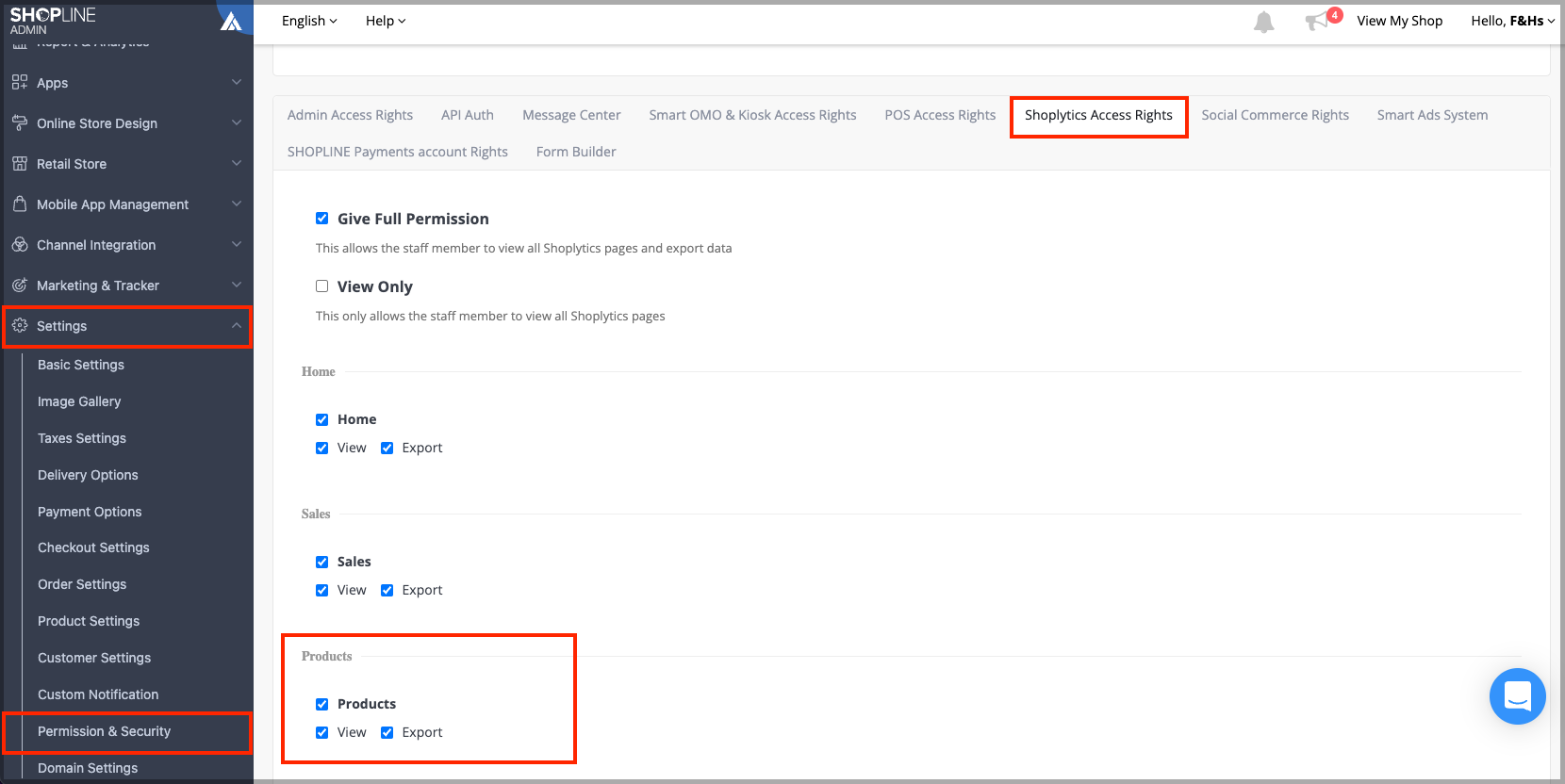Expand Mobile App Management chevron

tap(237, 204)
